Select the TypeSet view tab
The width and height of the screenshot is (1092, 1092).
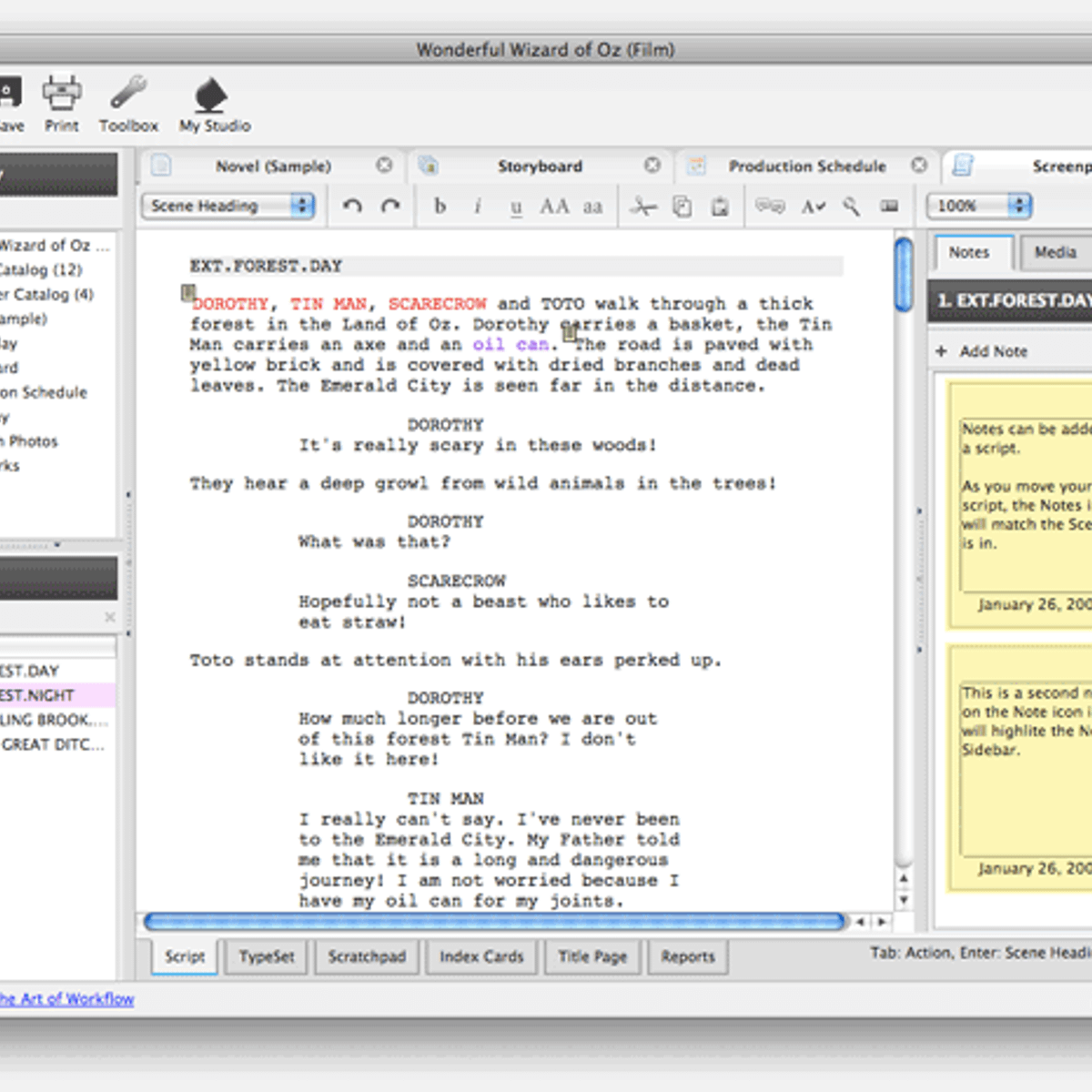point(267,956)
